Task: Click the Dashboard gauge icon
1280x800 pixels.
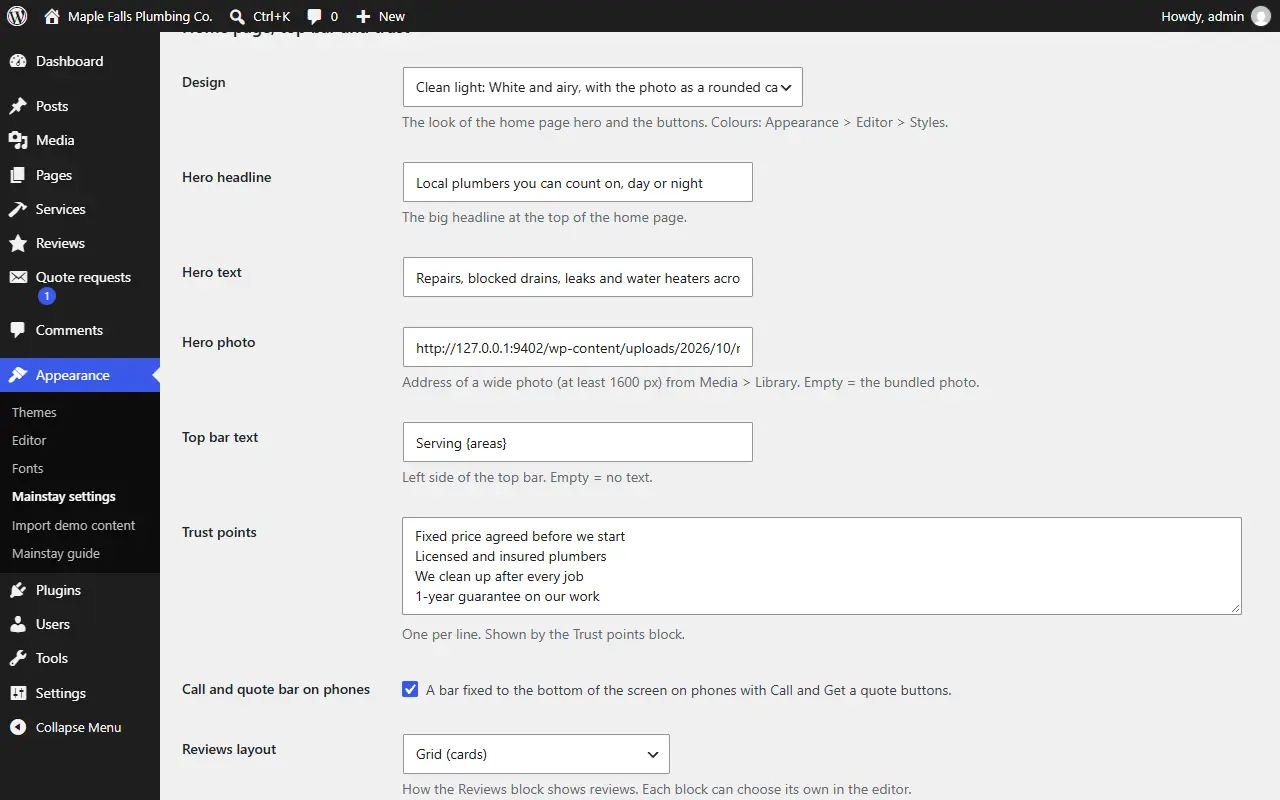Action: pyautogui.click(x=18, y=61)
